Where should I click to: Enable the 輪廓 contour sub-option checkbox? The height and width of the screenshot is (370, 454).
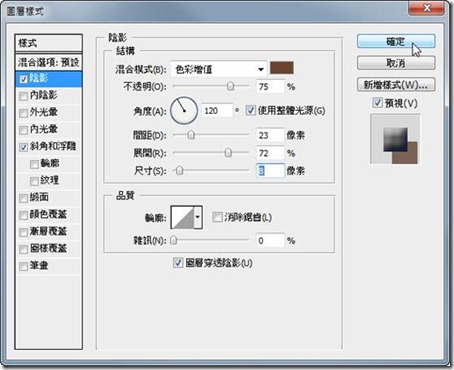tap(34, 164)
